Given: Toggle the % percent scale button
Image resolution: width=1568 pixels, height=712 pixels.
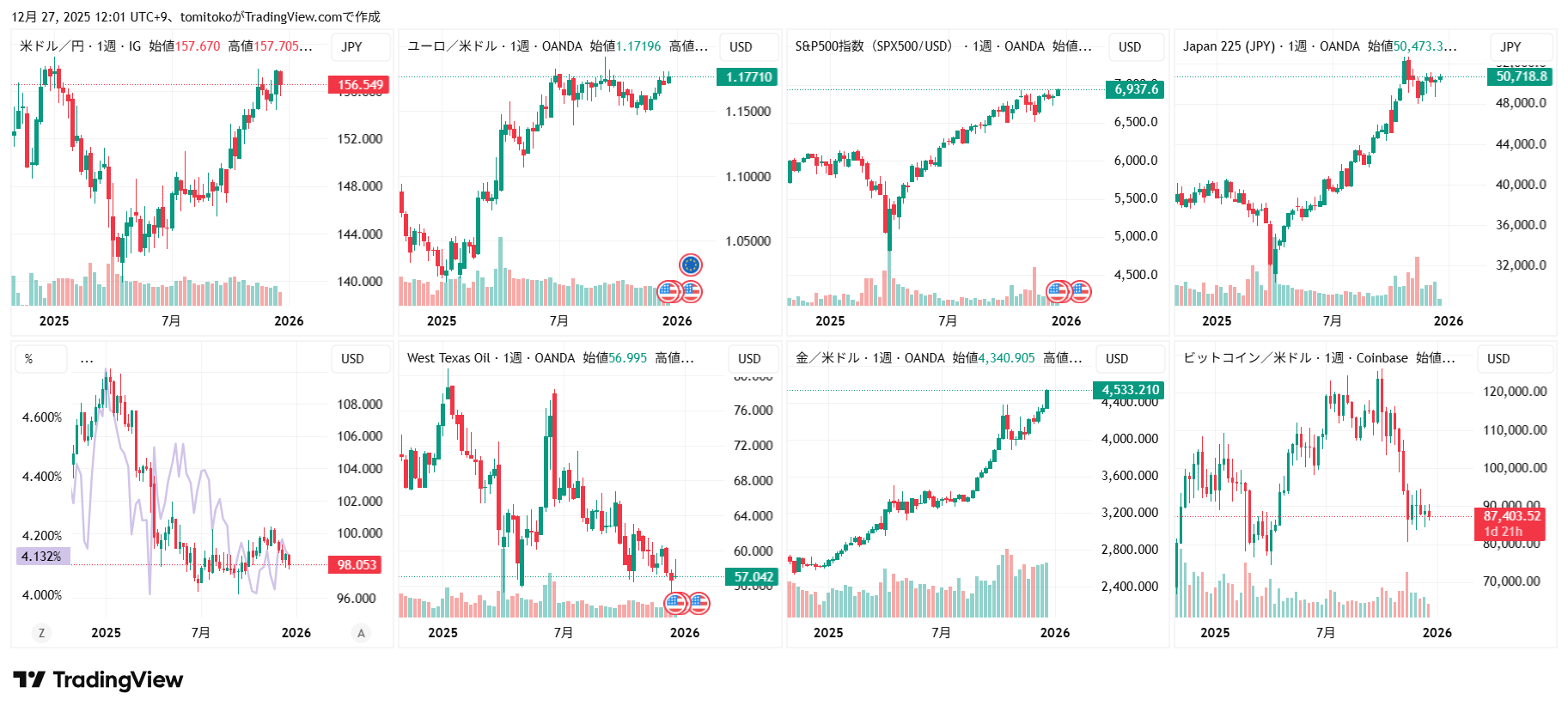Looking at the screenshot, I should point(29,359).
